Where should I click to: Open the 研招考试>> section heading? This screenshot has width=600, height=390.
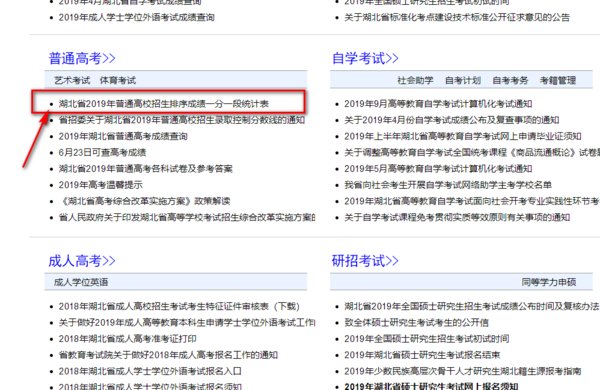click(365, 261)
